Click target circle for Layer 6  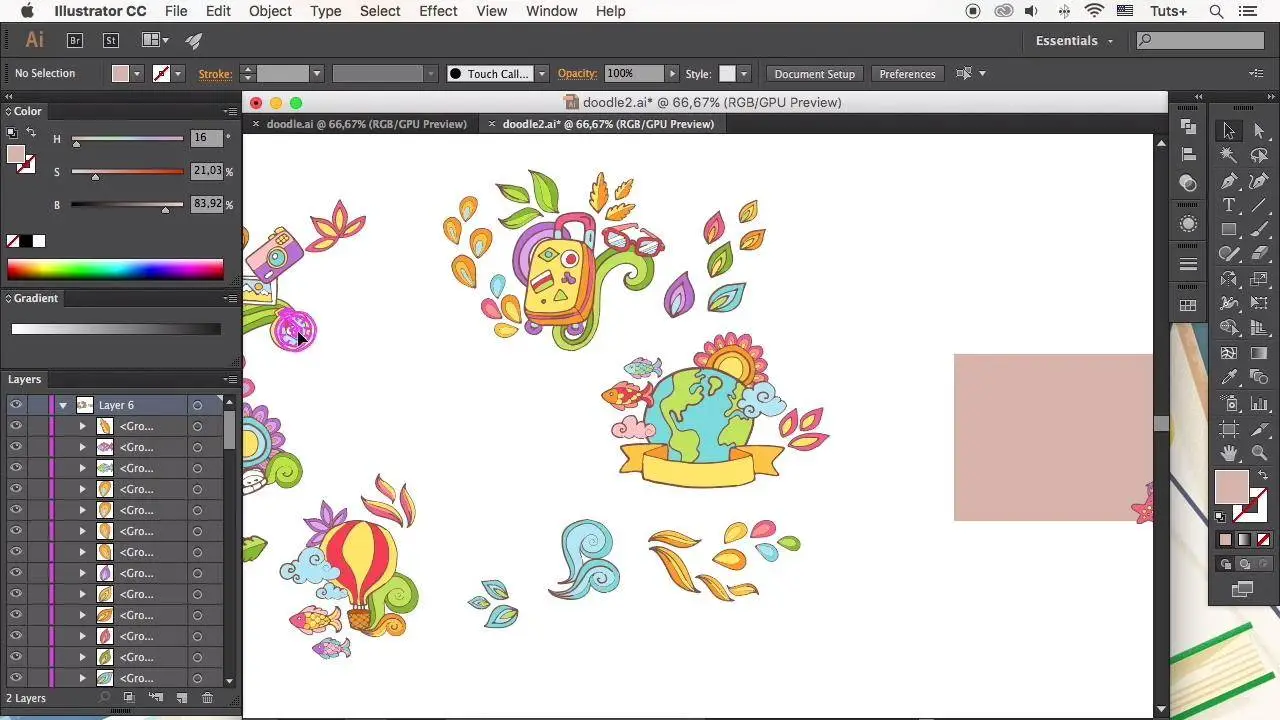pyautogui.click(x=197, y=405)
